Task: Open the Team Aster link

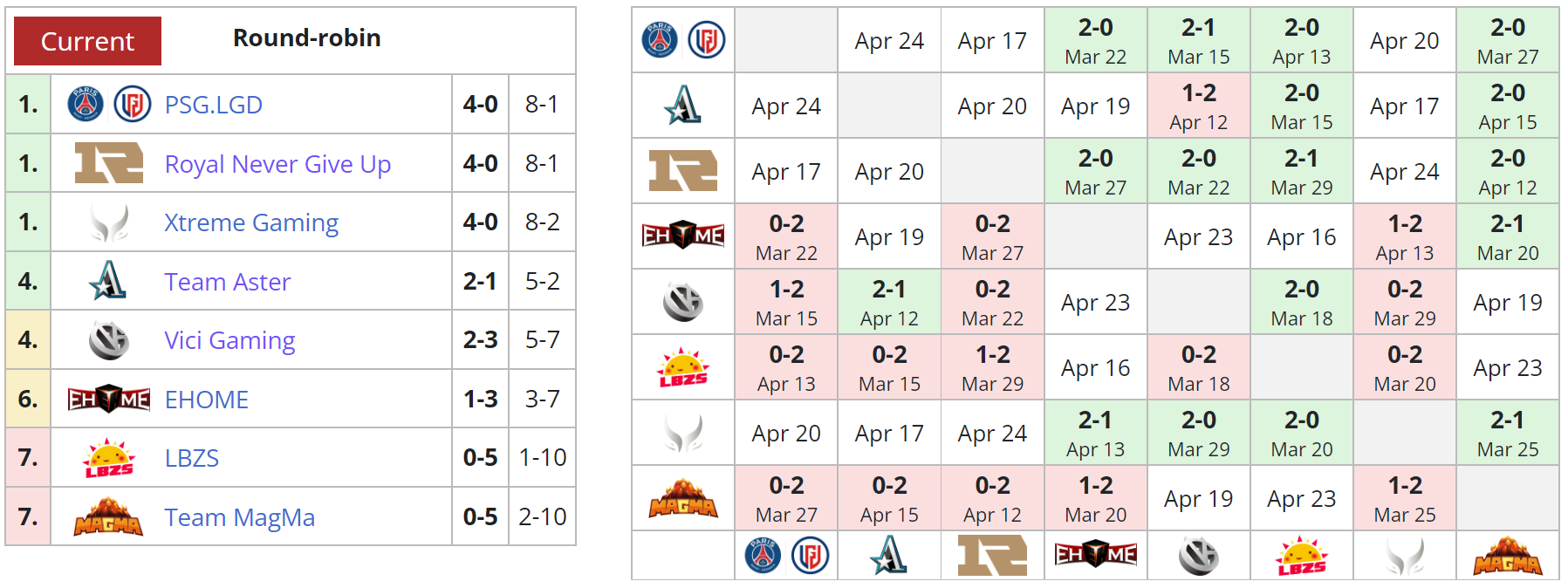Action: pyautogui.click(x=227, y=282)
